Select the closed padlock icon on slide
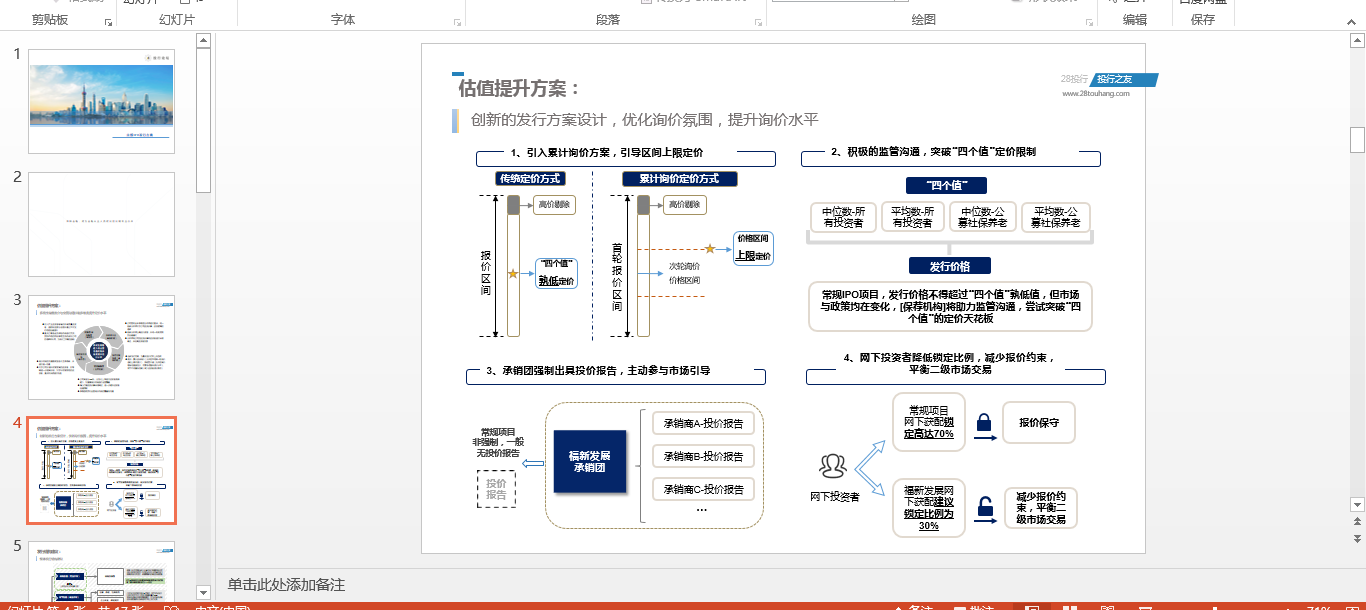 click(984, 421)
